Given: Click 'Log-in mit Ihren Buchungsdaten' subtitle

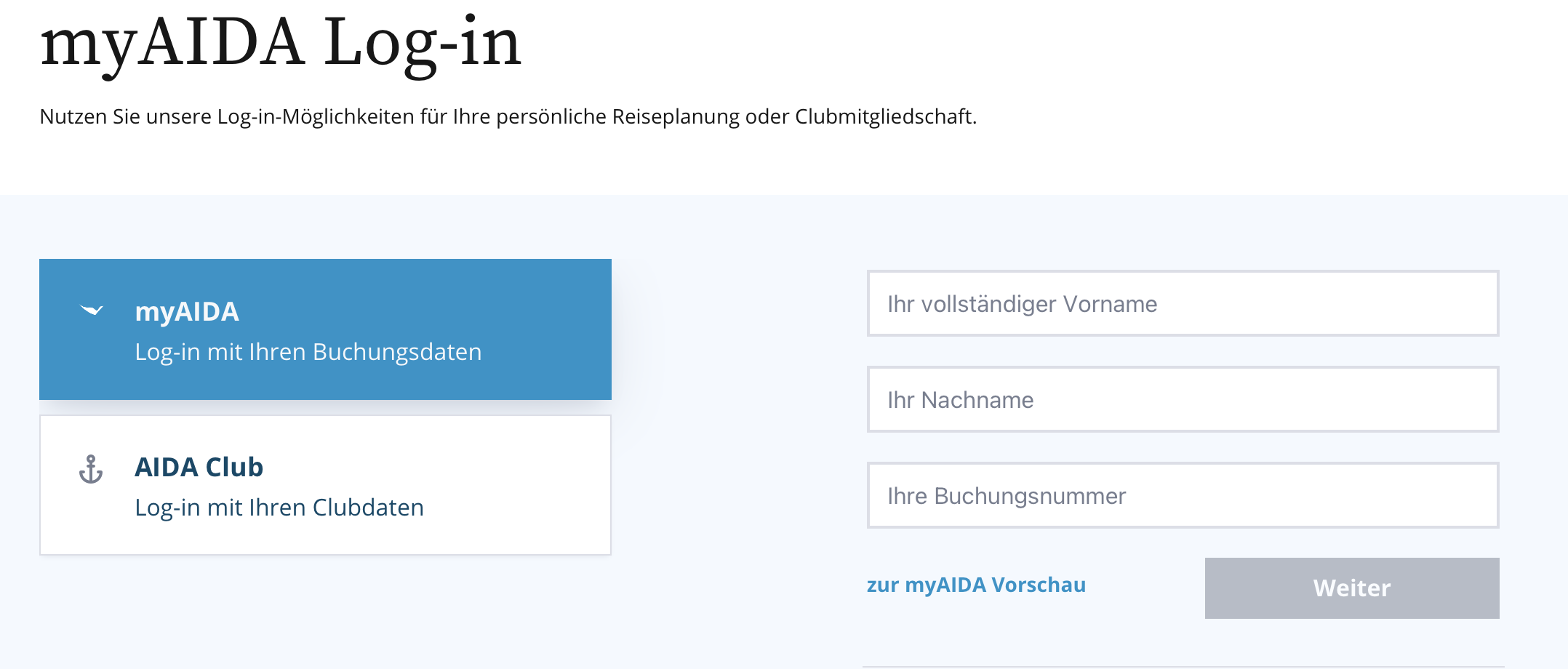Looking at the screenshot, I should click(308, 352).
